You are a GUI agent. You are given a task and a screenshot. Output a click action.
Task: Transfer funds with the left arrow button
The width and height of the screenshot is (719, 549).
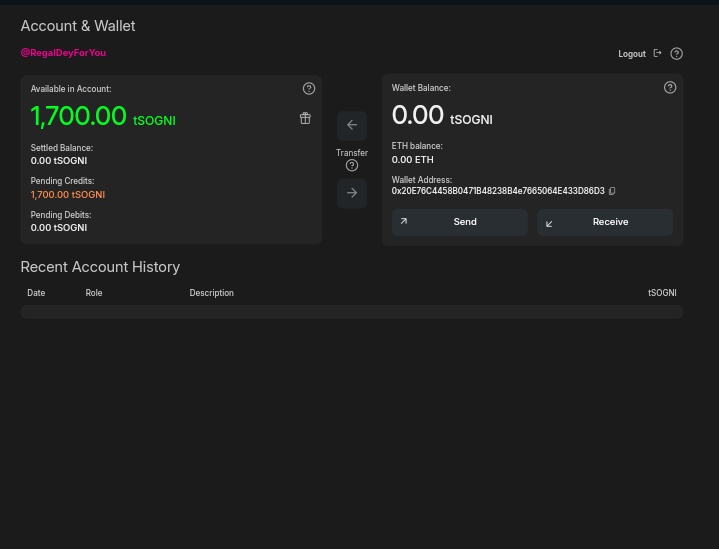click(352, 125)
